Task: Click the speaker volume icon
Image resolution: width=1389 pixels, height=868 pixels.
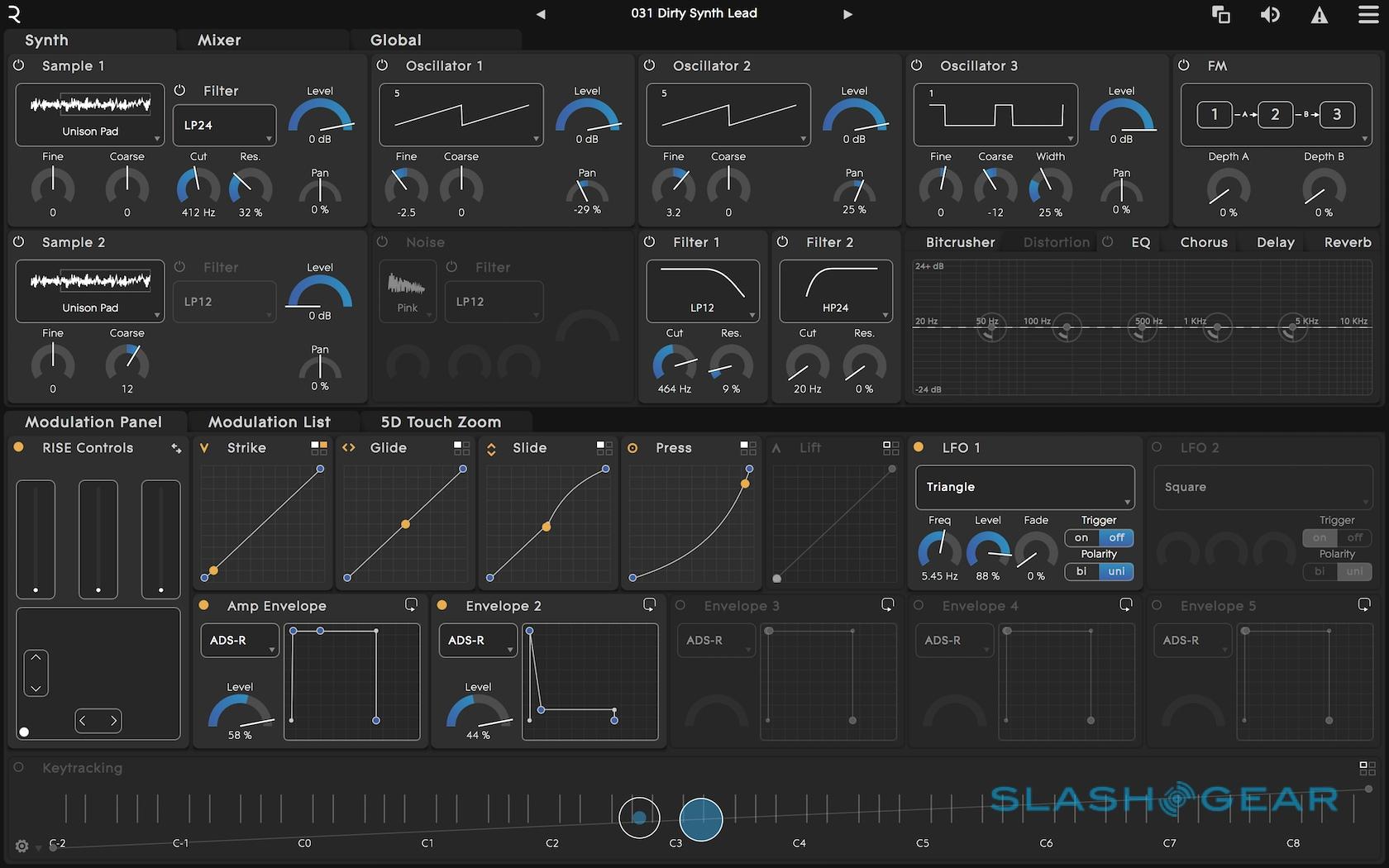Action: pyautogui.click(x=1270, y=15)
